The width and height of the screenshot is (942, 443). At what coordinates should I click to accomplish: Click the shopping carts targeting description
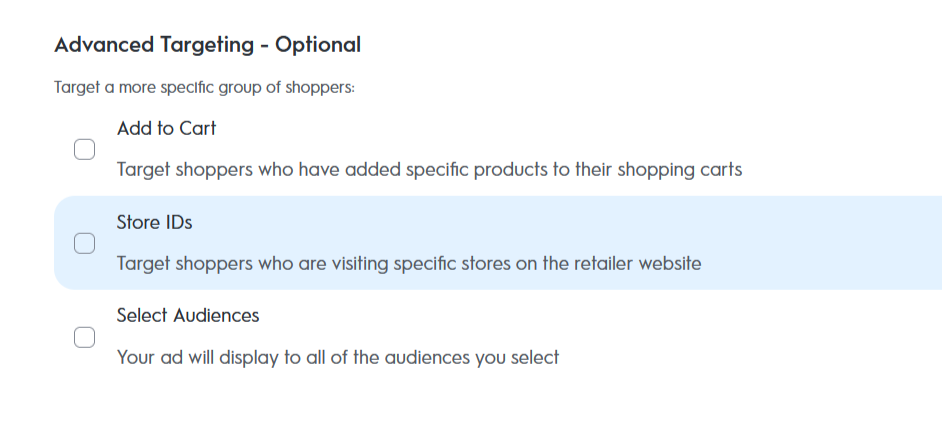429,169
